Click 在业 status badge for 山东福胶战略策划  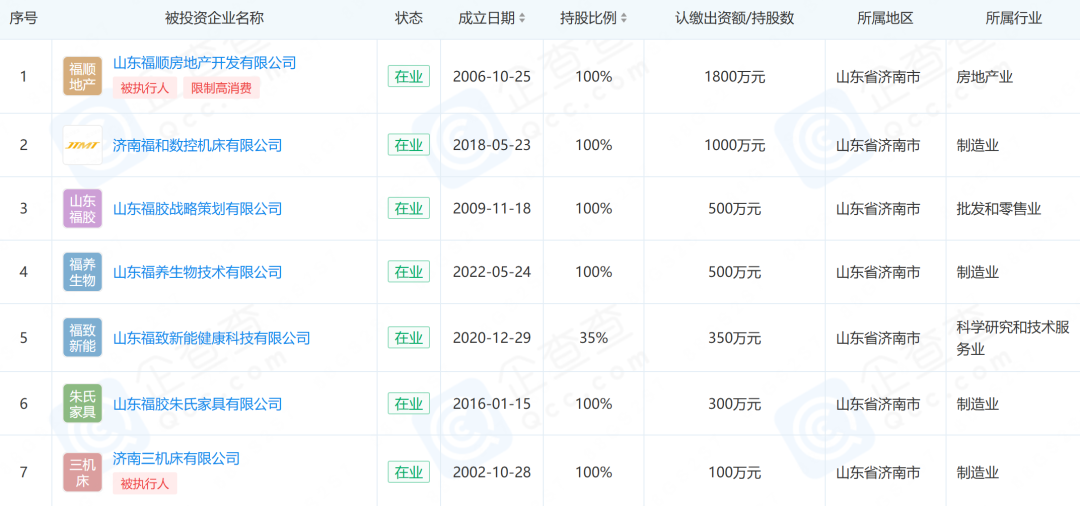(408, 209)
